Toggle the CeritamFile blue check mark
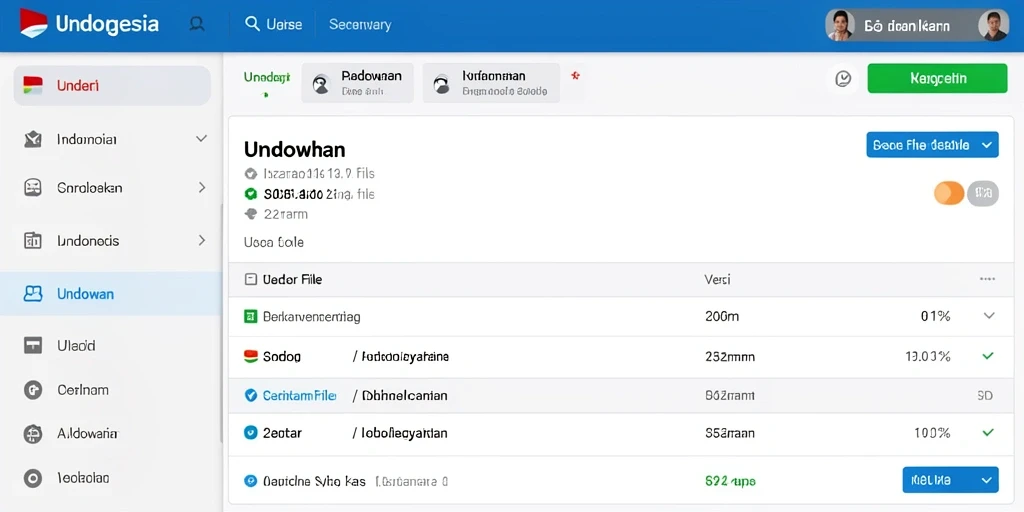 tap(250, 395)
